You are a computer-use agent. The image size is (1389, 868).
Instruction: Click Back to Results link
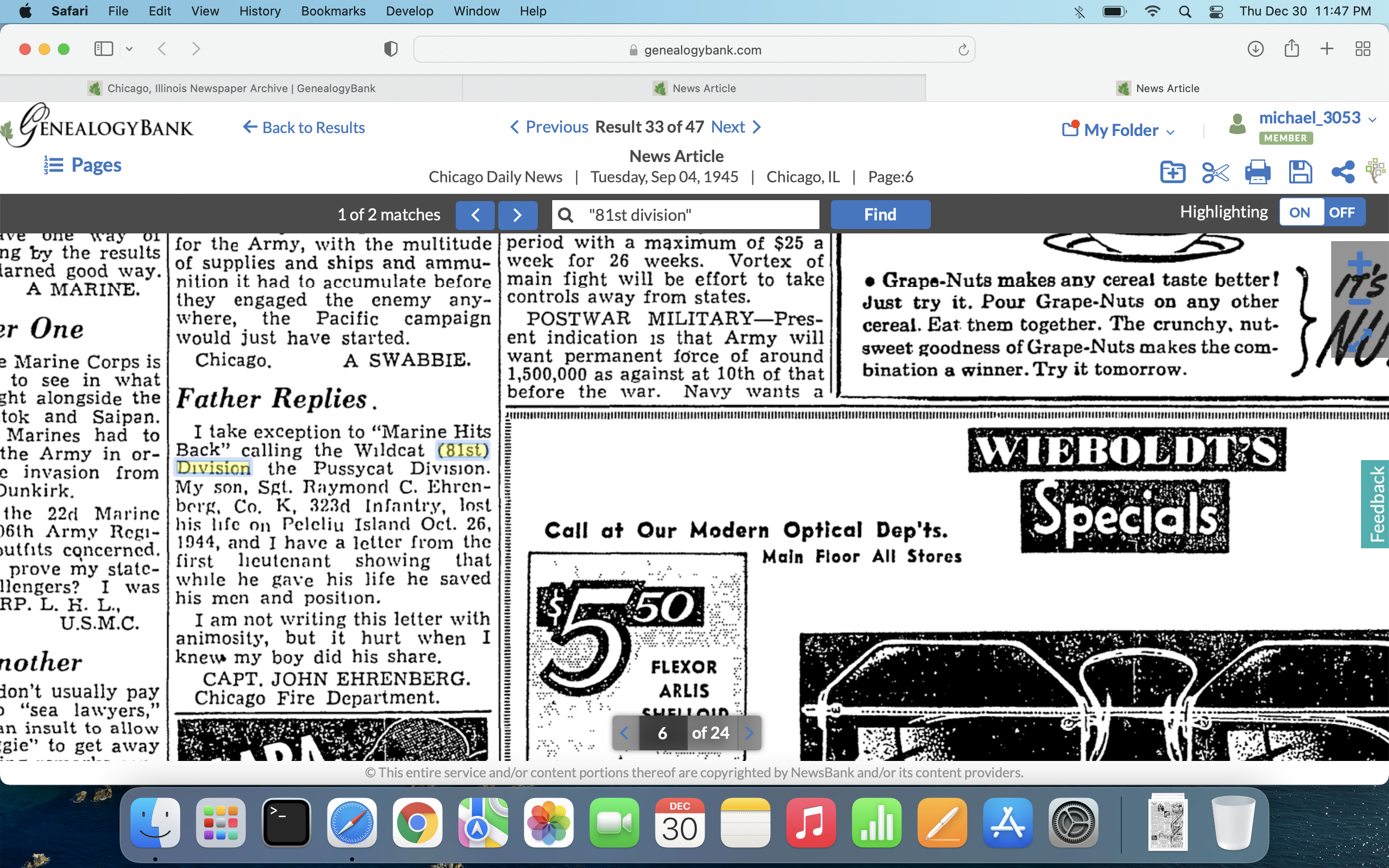(x=304, y=127)
